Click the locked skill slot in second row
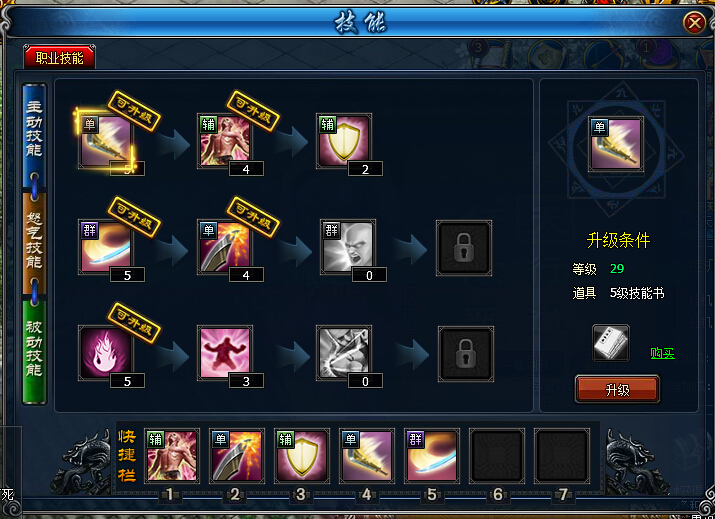The width and height of the screenshot is (715, 519). [x=464, y=248]
